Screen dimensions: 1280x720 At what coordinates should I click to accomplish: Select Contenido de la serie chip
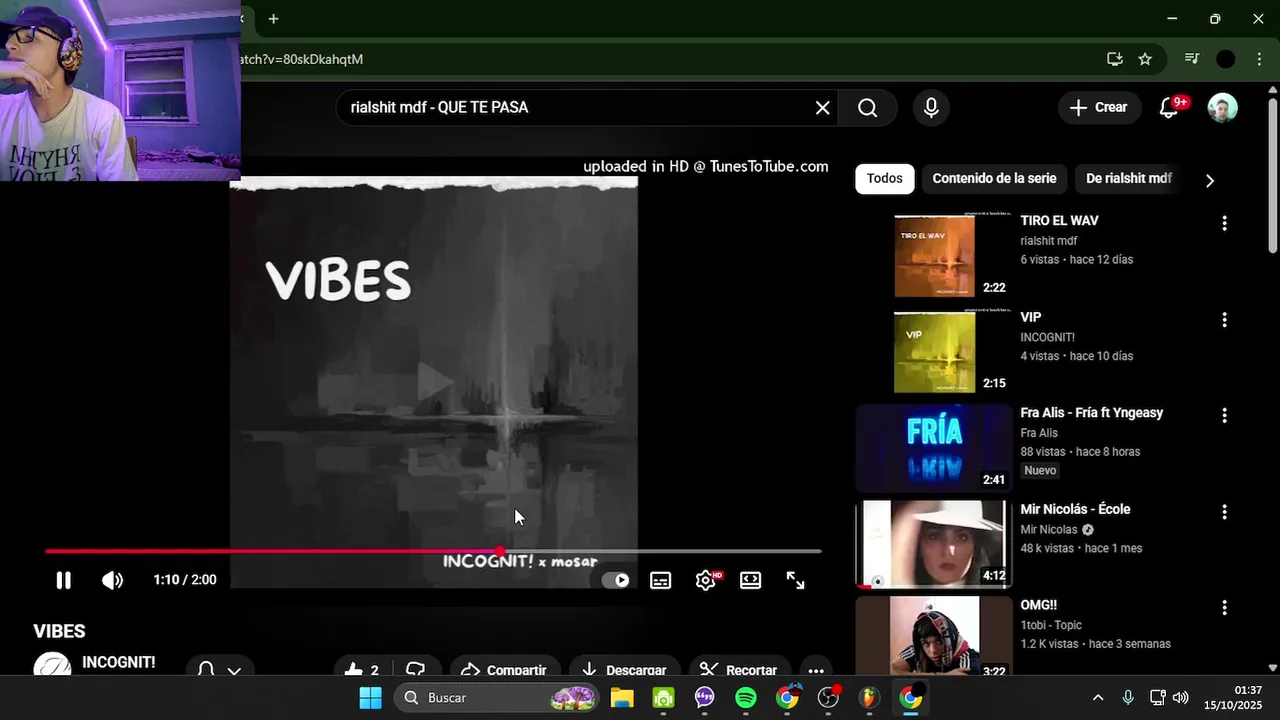pyautogui.click(x=994, y=178)
